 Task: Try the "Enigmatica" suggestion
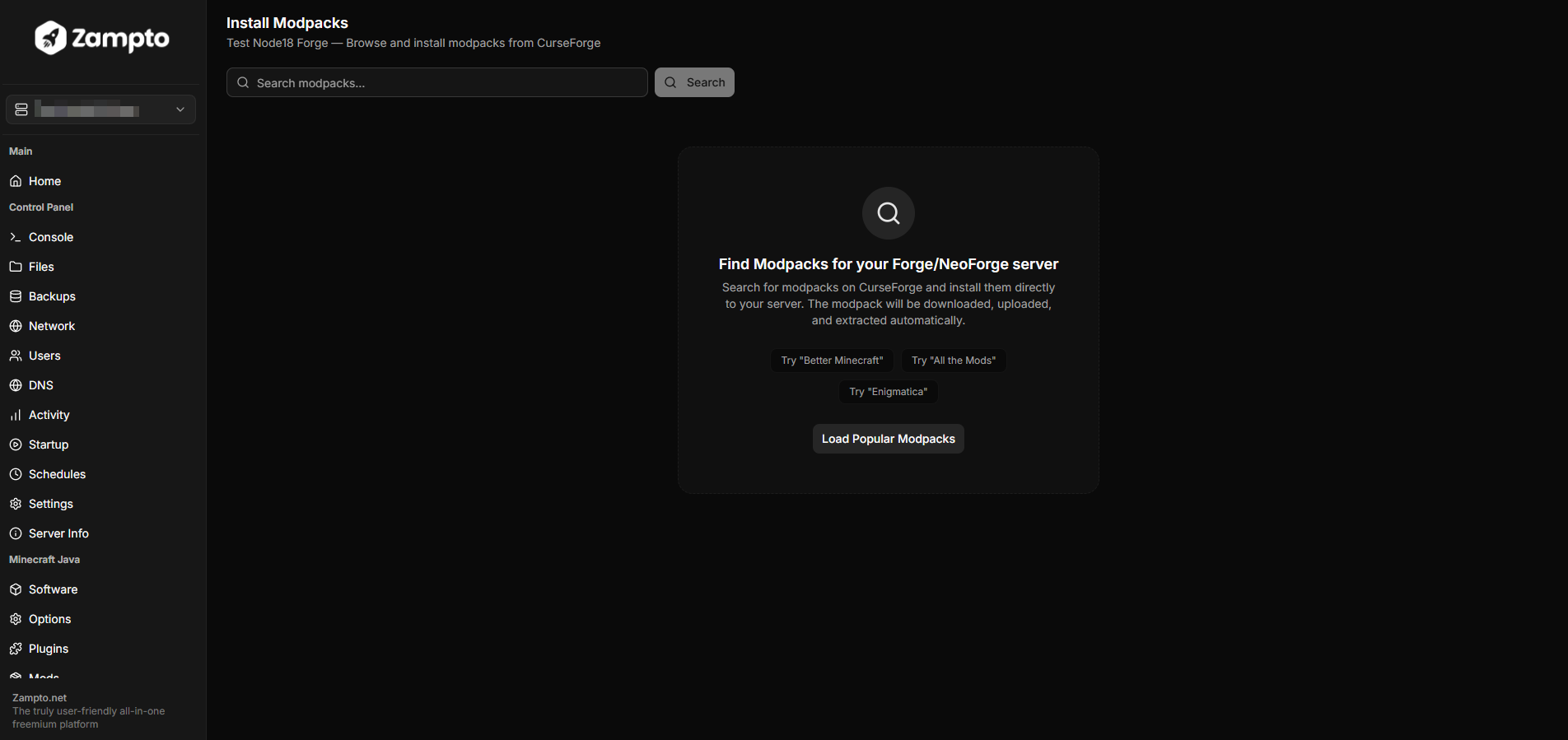pyautogui.click(x=889, y=392)
